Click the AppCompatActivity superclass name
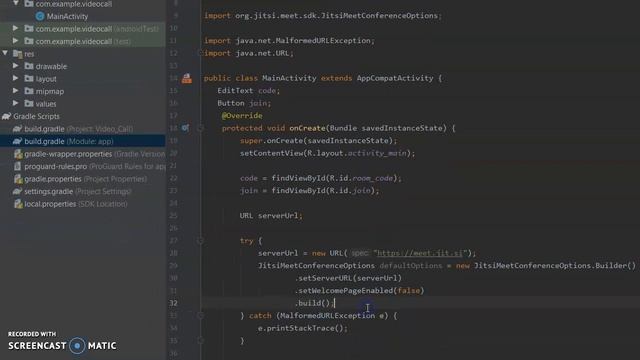This screenshot has height=360, width=640. click(x=395, y=78)
